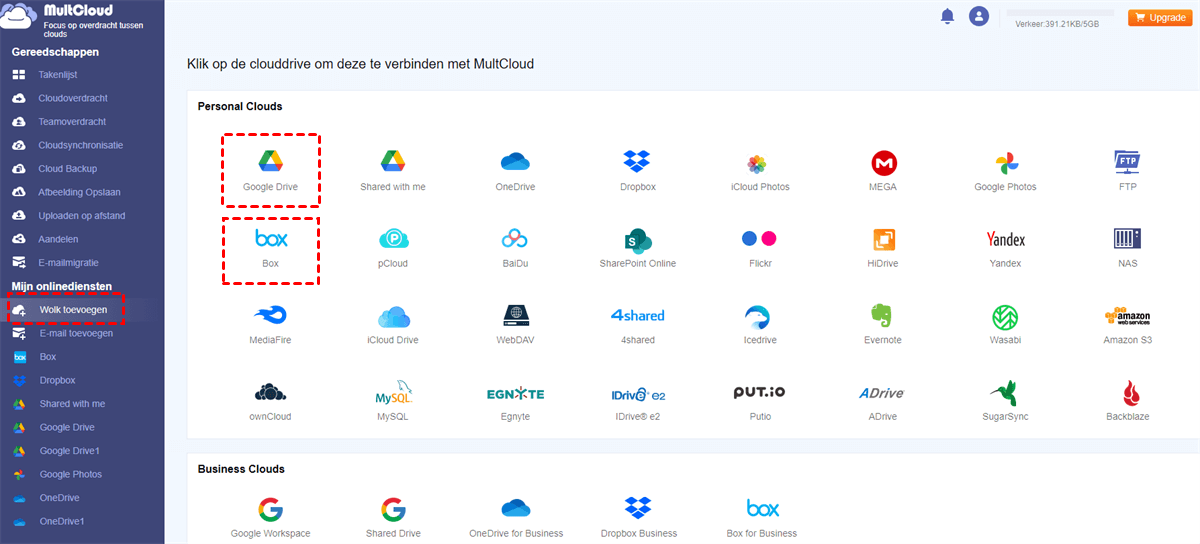
Task: Add iCloud Drive
Action: coord(393,324)
